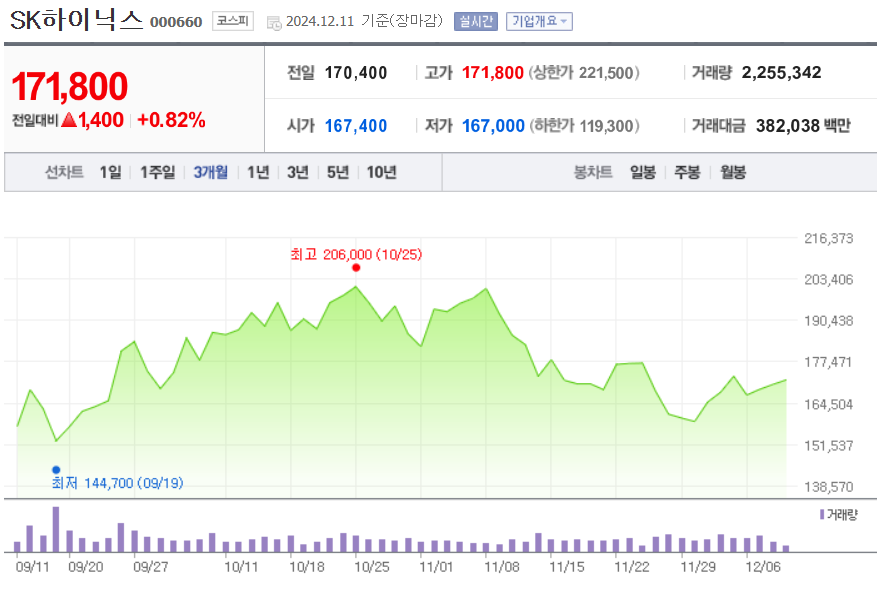This screenshot has height=589, width=877.
Task: Click the stock code 000660
Action: coord(176,22)
